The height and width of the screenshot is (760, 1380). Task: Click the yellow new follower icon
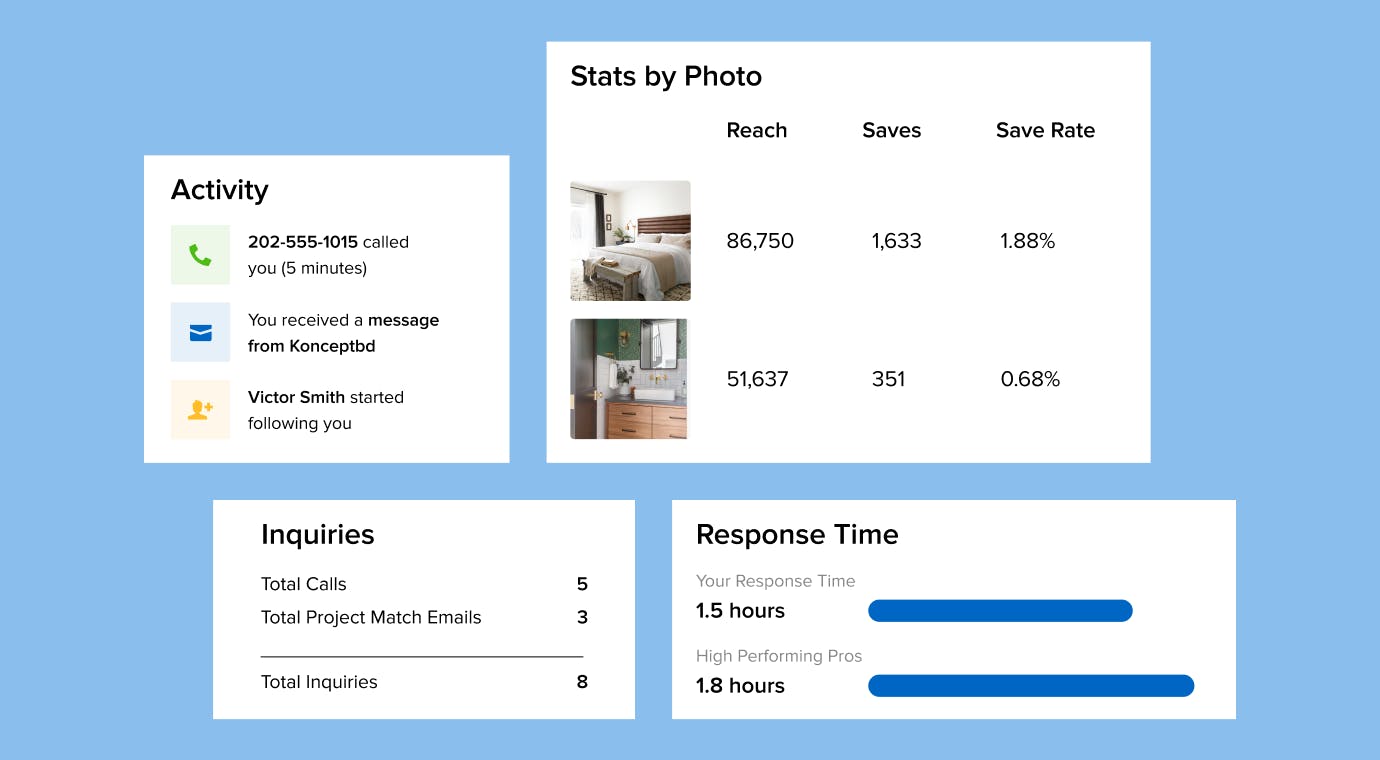200,409
